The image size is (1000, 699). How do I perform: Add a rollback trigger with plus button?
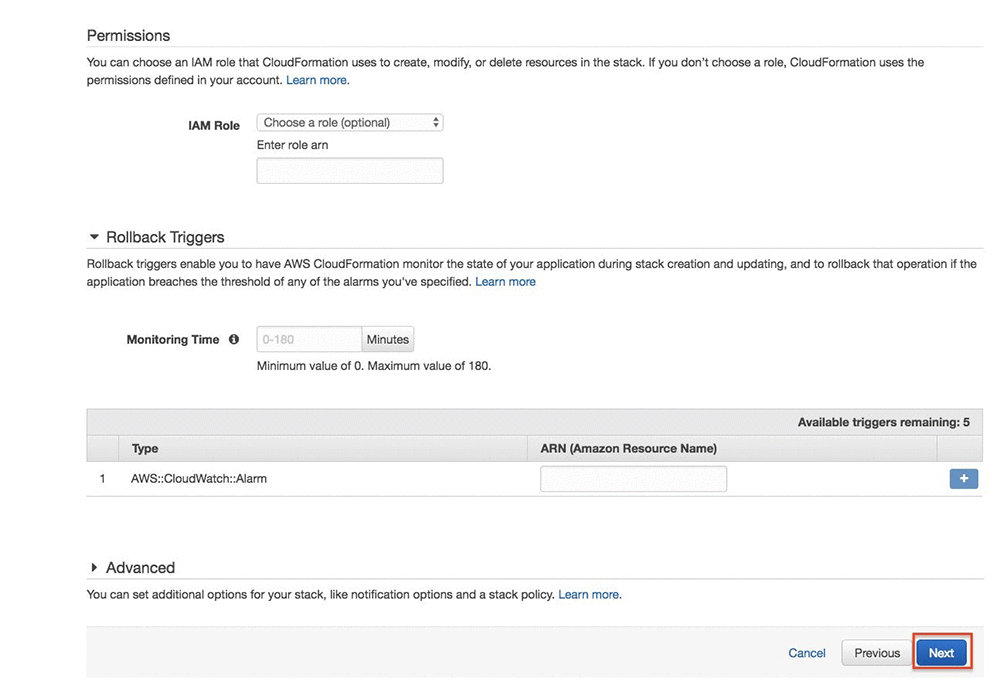tap(964, 478)
